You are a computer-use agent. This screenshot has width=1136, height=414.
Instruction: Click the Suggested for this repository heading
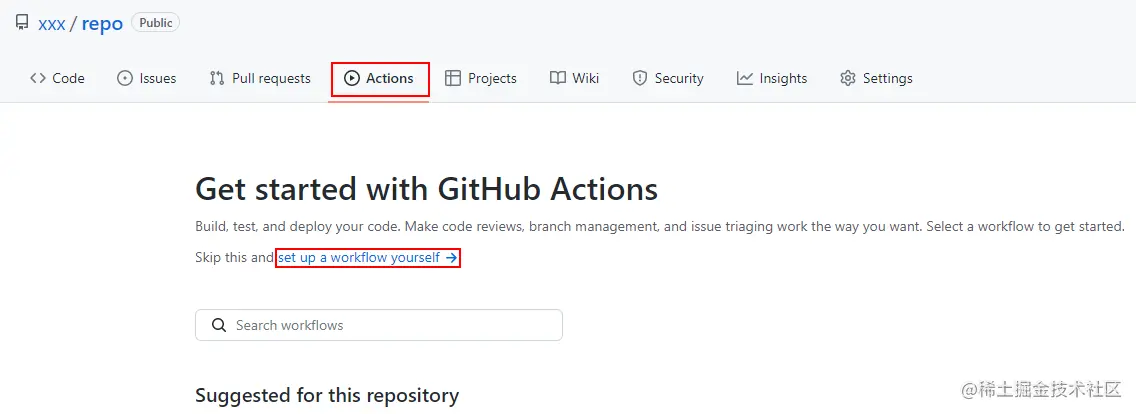click(x=327, y=396)
